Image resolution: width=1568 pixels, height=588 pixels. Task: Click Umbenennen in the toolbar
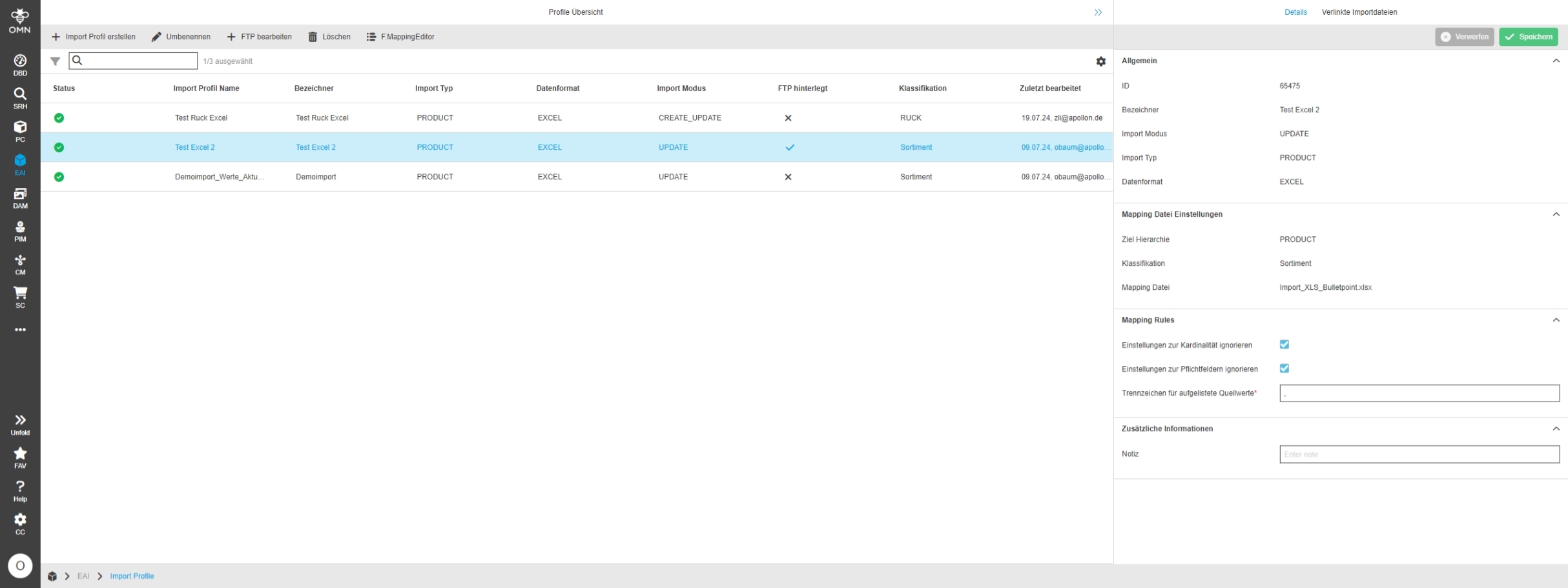click(181, 37)
